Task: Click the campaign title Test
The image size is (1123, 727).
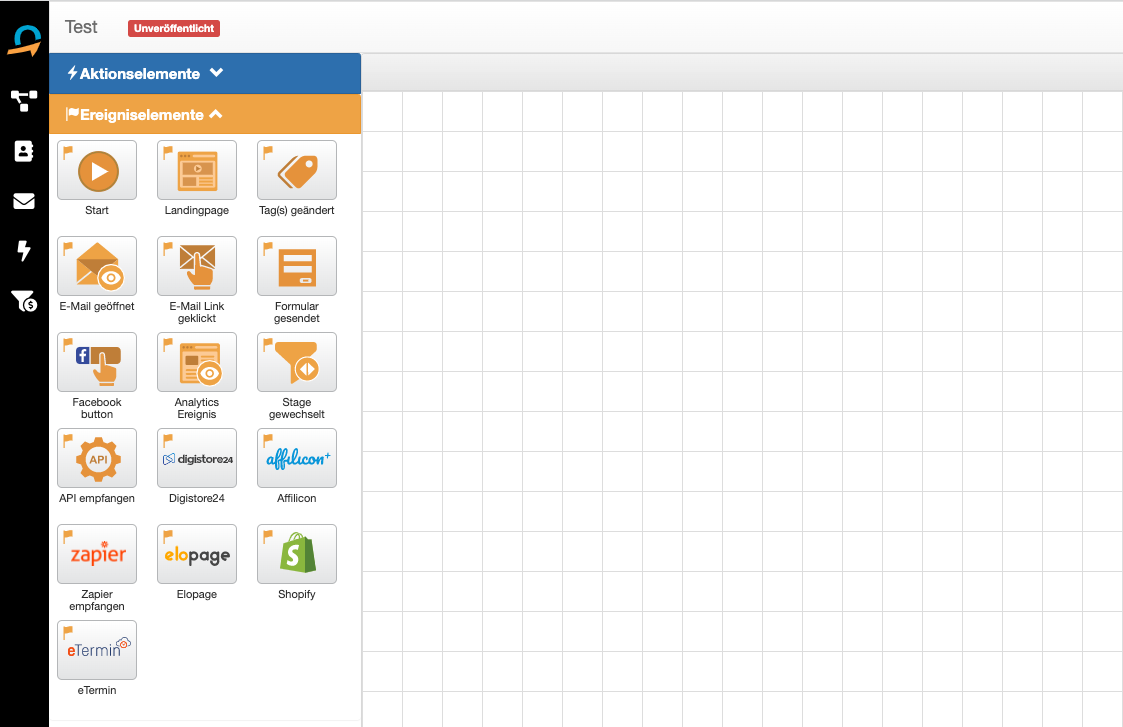Action: coord(81,27)
